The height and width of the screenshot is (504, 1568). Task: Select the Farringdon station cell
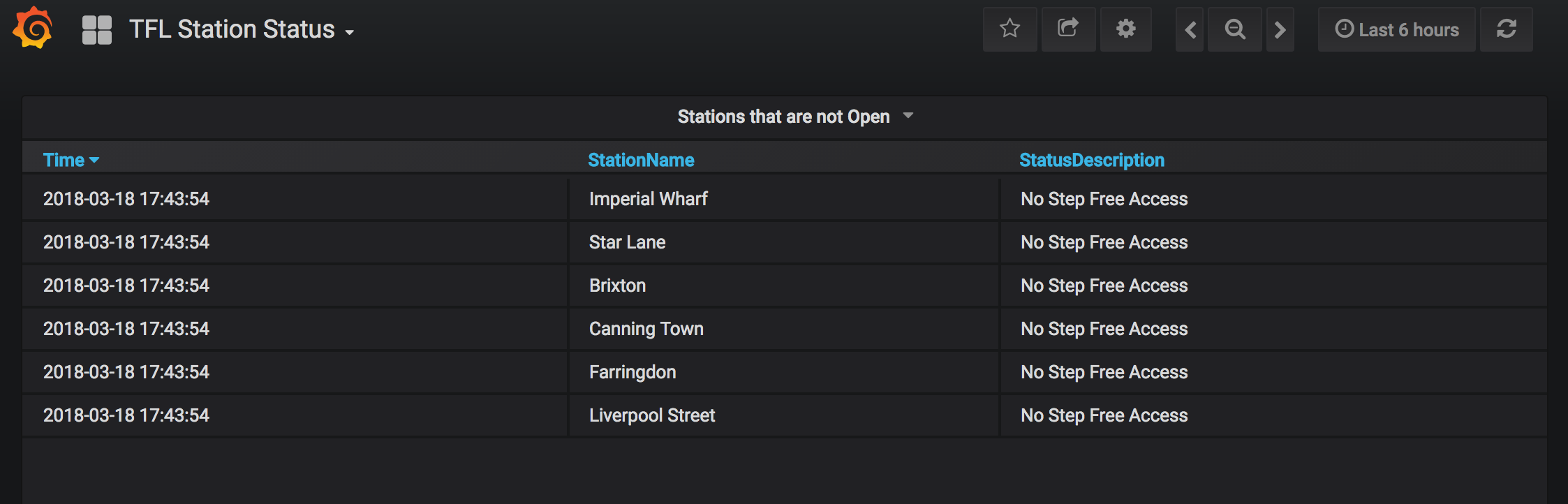(x=784, y=372)
